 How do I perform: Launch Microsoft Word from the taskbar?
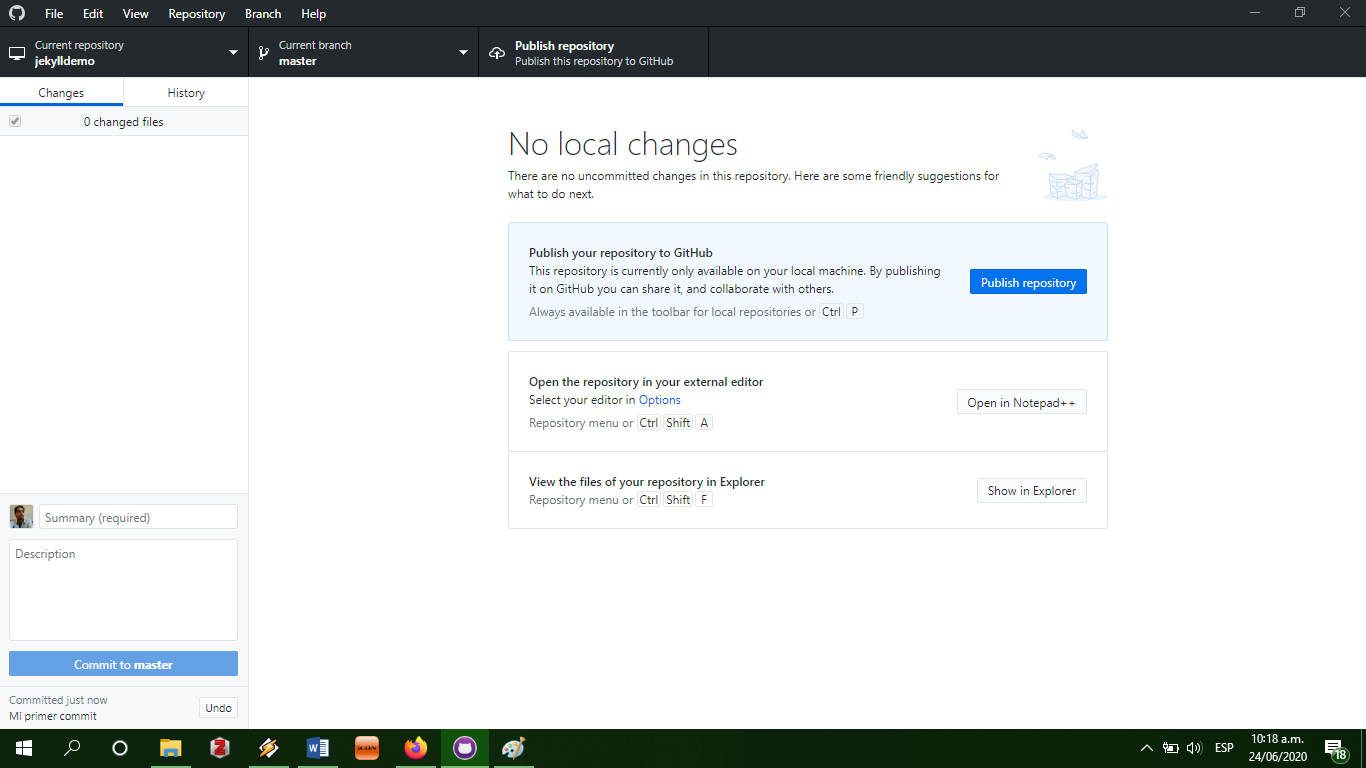[x=318, y=748]
